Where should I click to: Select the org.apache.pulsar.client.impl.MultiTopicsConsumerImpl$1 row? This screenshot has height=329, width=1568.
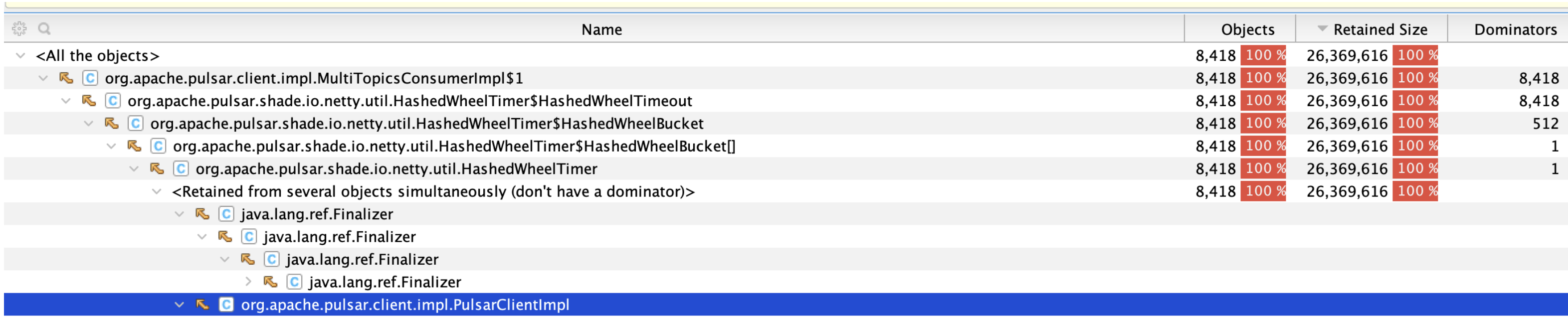tap(785, 78)
